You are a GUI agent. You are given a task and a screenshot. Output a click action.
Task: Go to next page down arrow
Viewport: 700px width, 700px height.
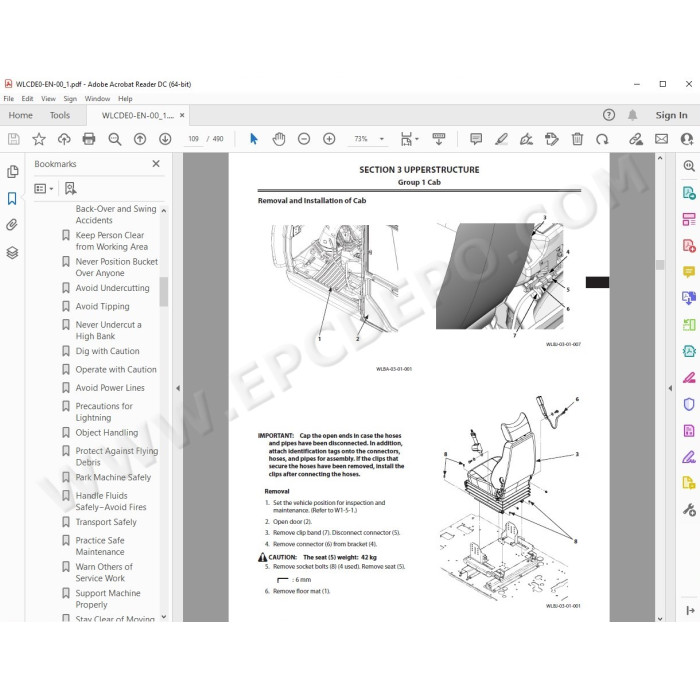click(x=165, y=139)
